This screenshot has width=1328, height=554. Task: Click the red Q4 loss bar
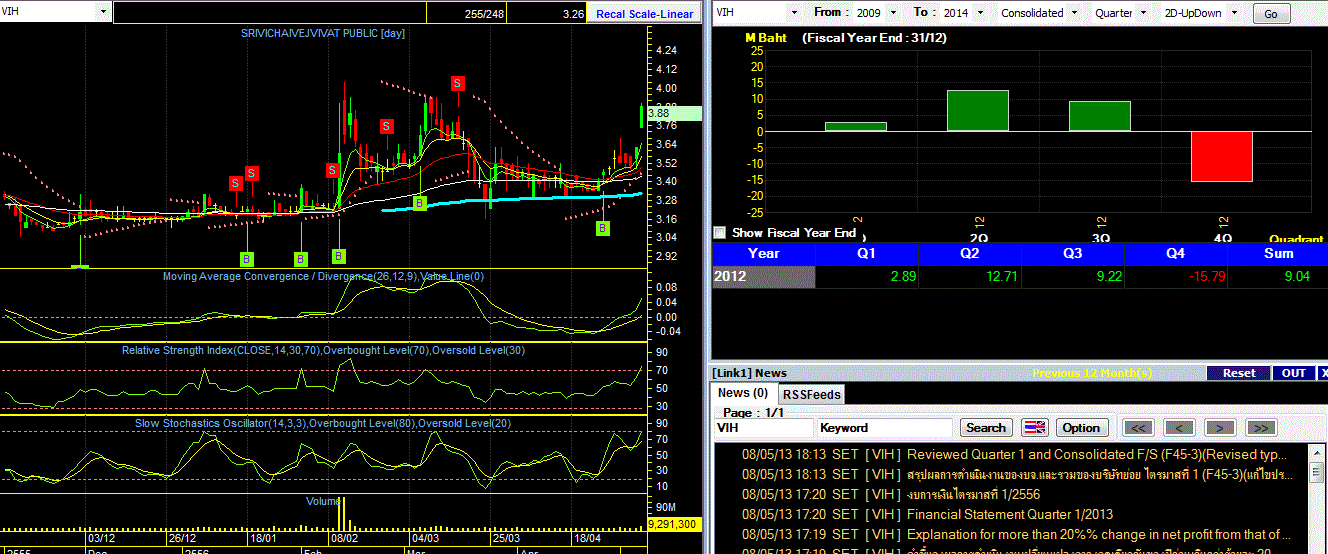coord(1221,156)
